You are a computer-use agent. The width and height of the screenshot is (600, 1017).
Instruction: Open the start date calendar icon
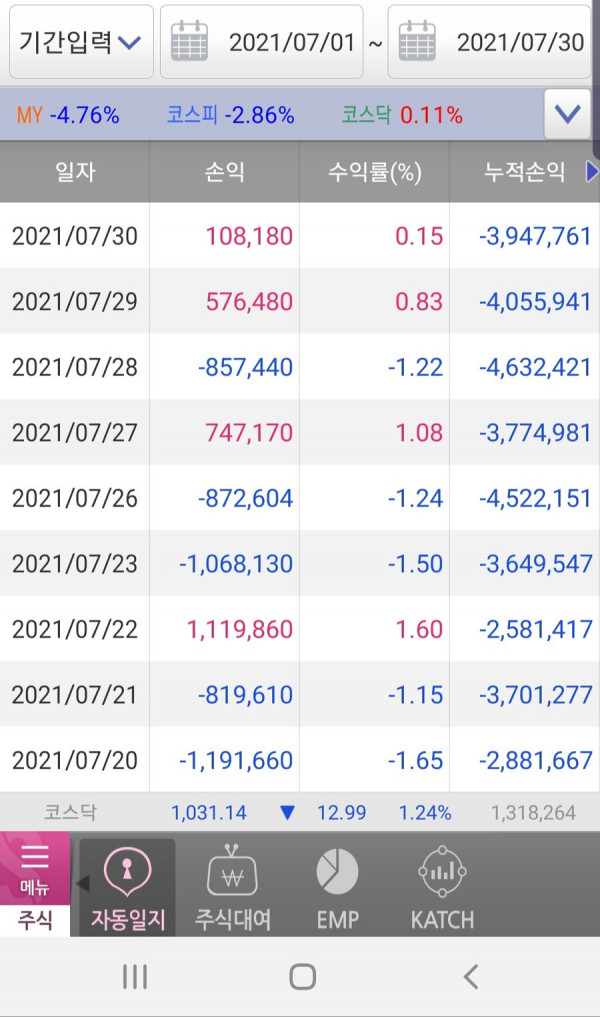pyautogui.click(x=189, y=41)
